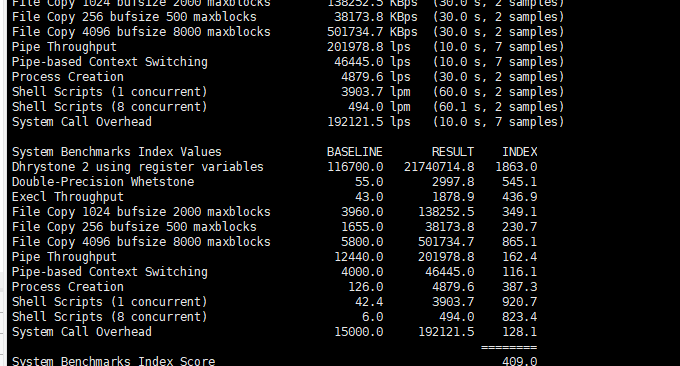The image size is (680, 366).
Task: Click the "501734.7 KBps" throughput value
Action: (x=372, y=32)
